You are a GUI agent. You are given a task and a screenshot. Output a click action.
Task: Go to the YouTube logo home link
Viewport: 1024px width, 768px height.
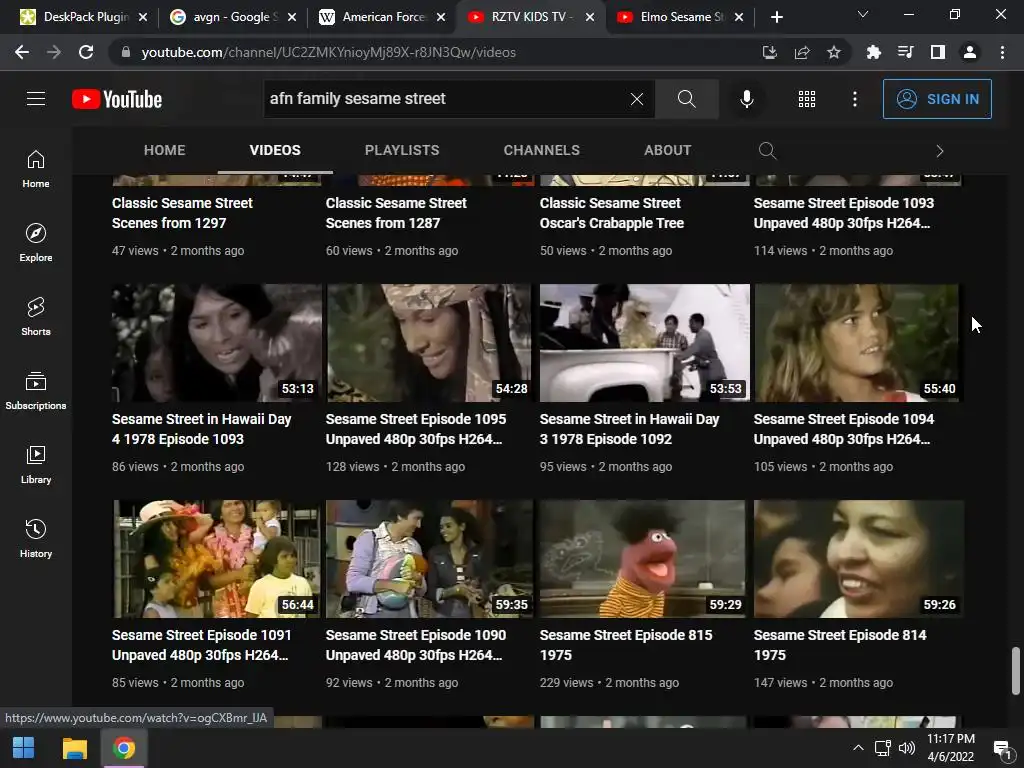tap(117, 99)
